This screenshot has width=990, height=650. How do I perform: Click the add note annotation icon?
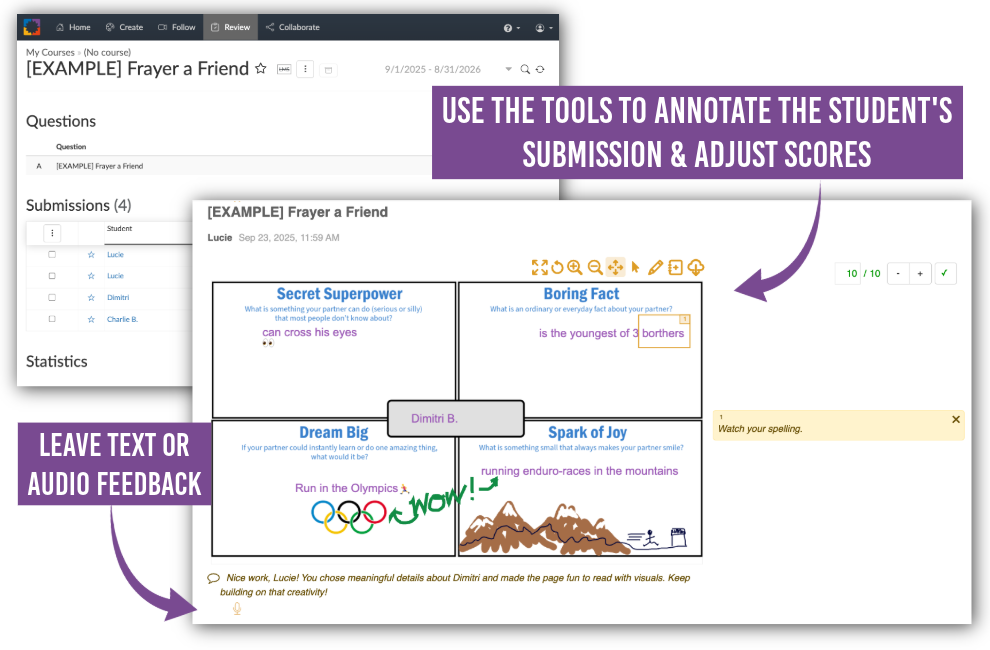tap(676, 267)
